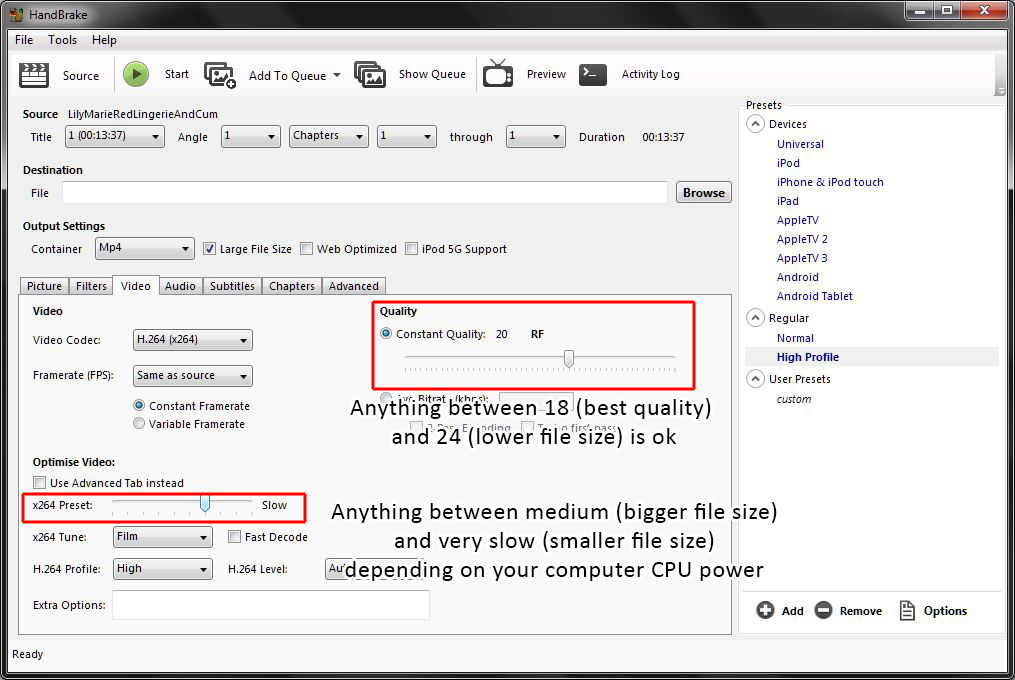
Task: Click the Preview television icon
Action: click(498, 74)
